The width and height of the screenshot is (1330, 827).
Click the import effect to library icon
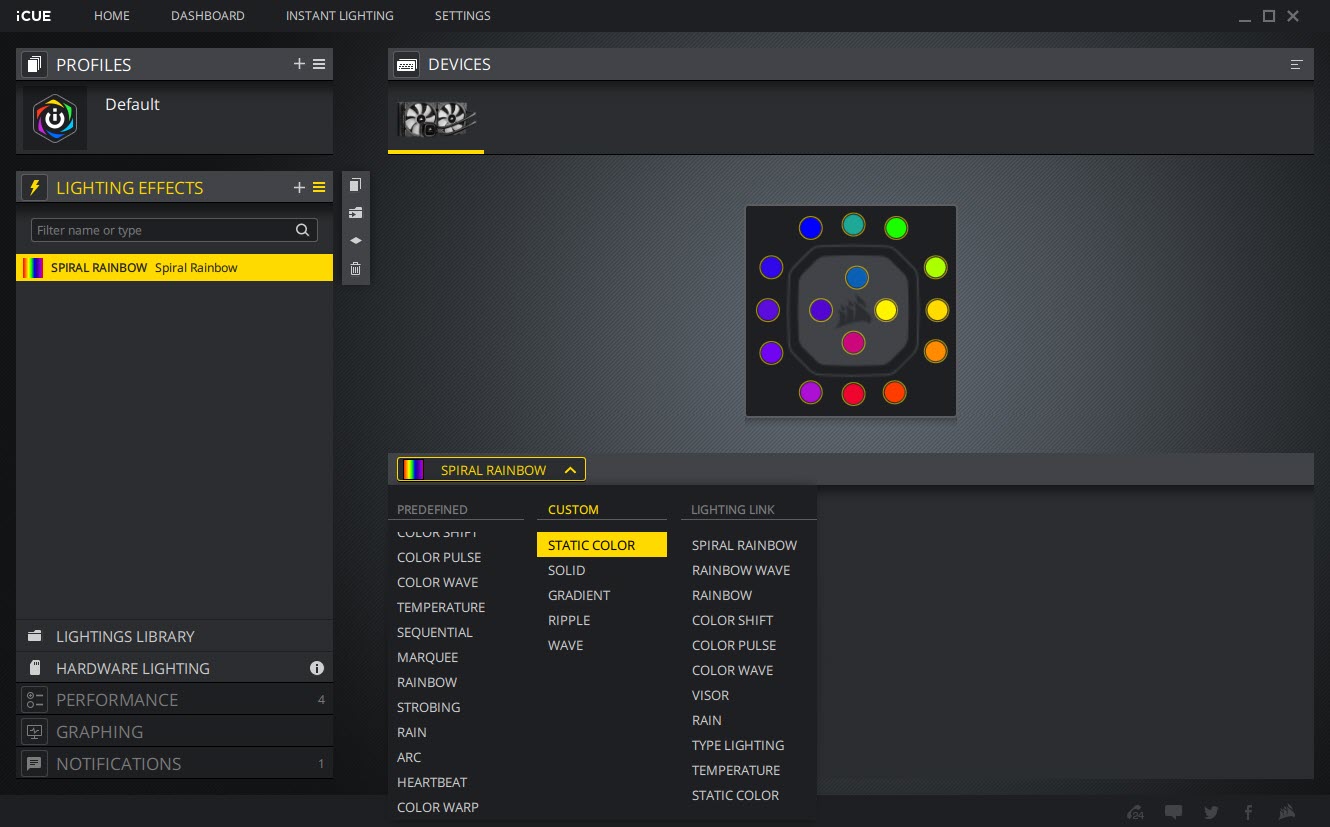point(355,213)
